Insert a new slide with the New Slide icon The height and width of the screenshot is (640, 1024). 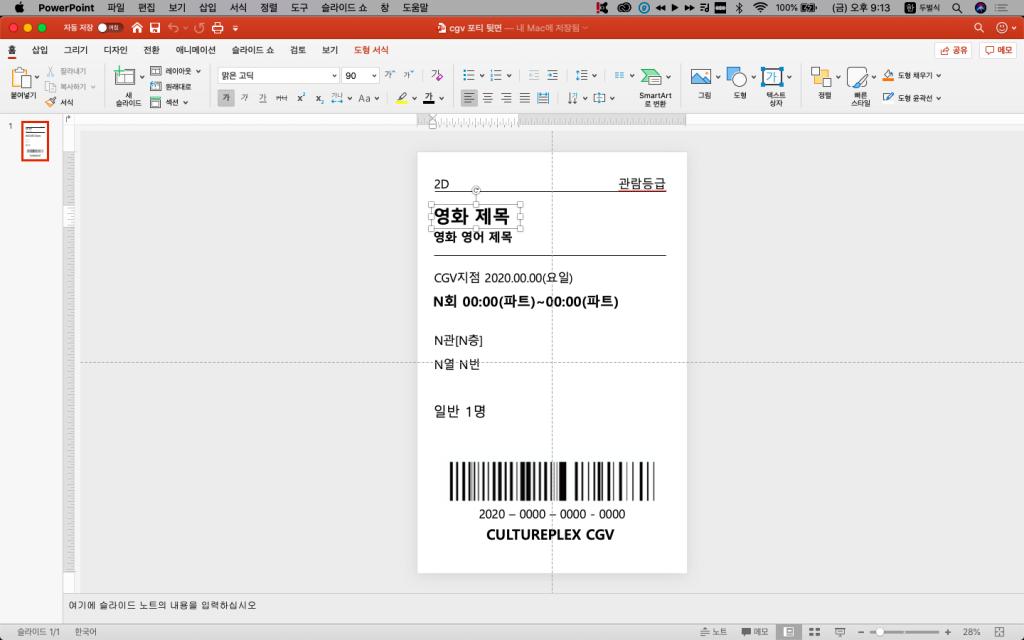click(124, 77)
